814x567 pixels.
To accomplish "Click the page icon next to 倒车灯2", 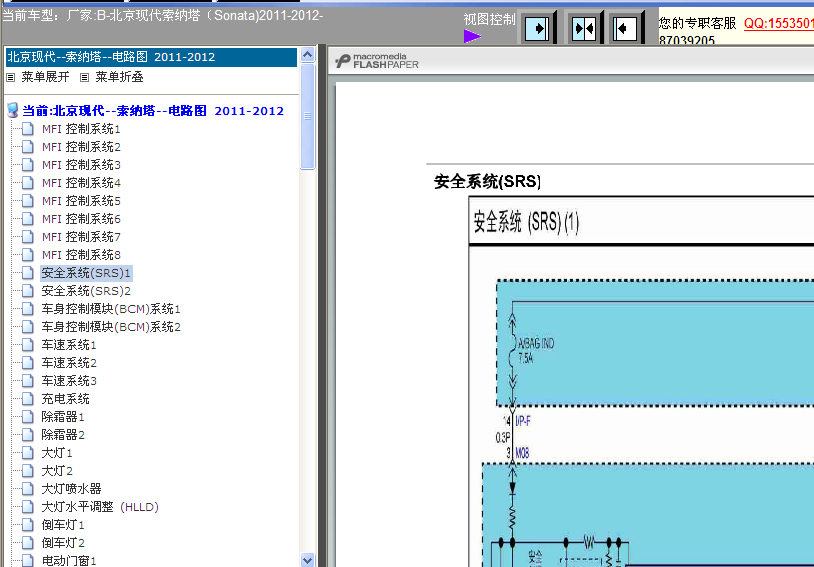I will click(x=28, y=543).
